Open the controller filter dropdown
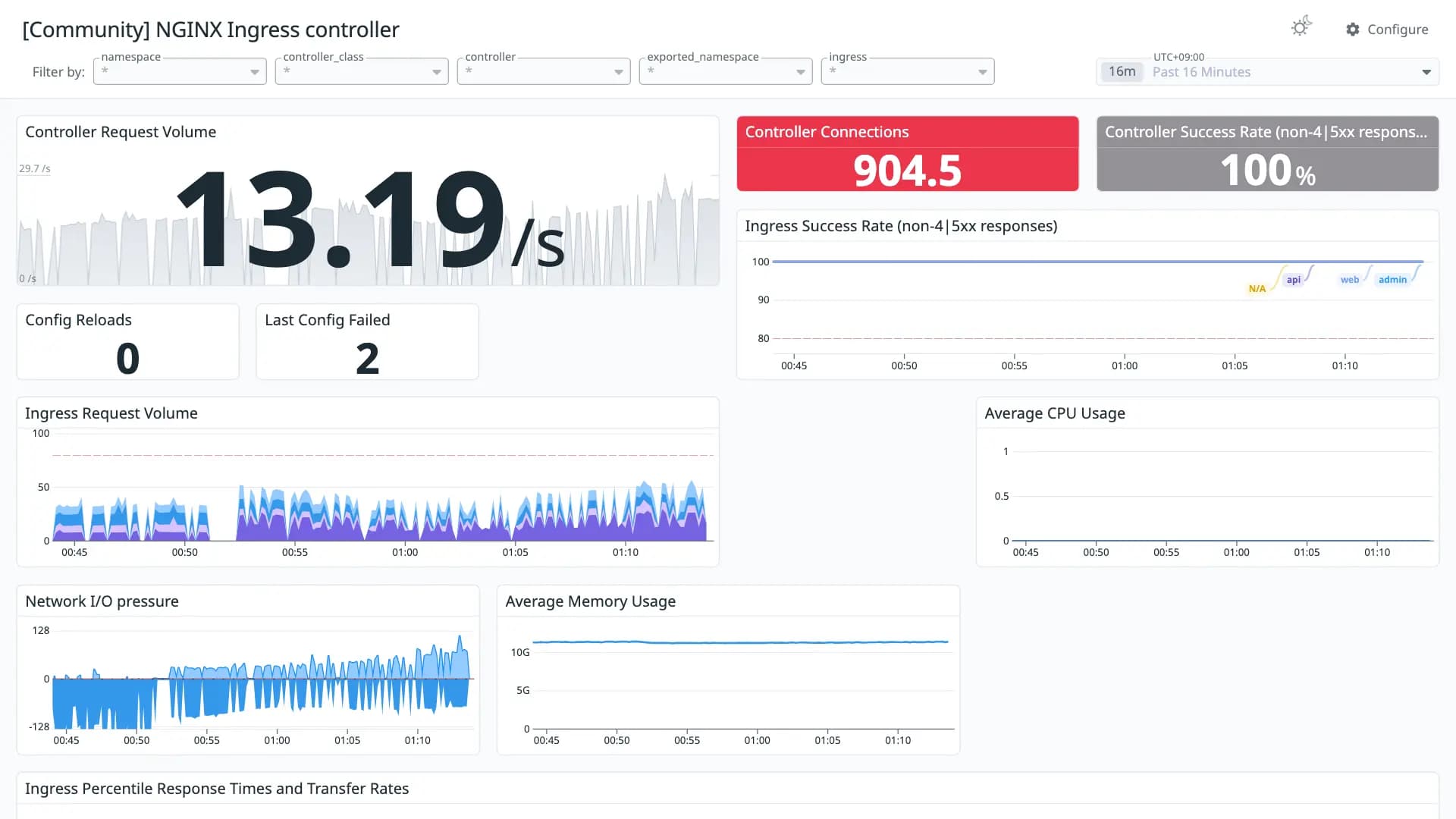The image size is (1456, 819). [x=544, y=71]
